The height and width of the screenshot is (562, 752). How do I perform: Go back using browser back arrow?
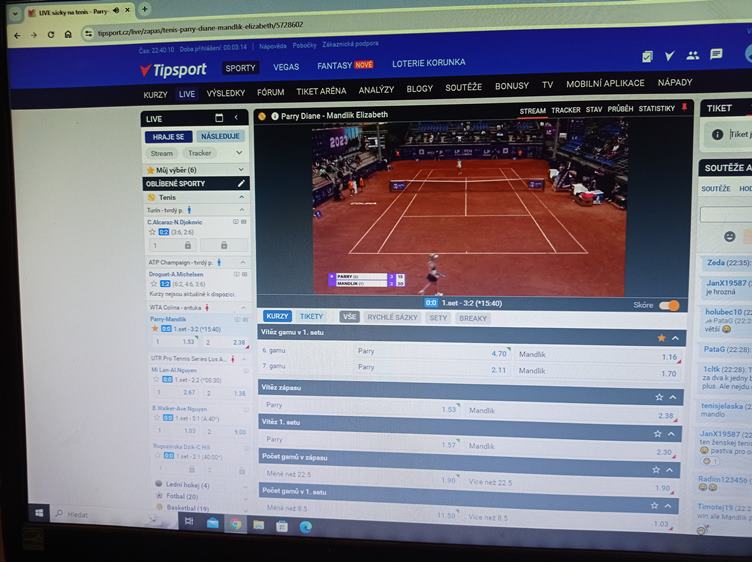pyautogui.click(x=18, y=35)
